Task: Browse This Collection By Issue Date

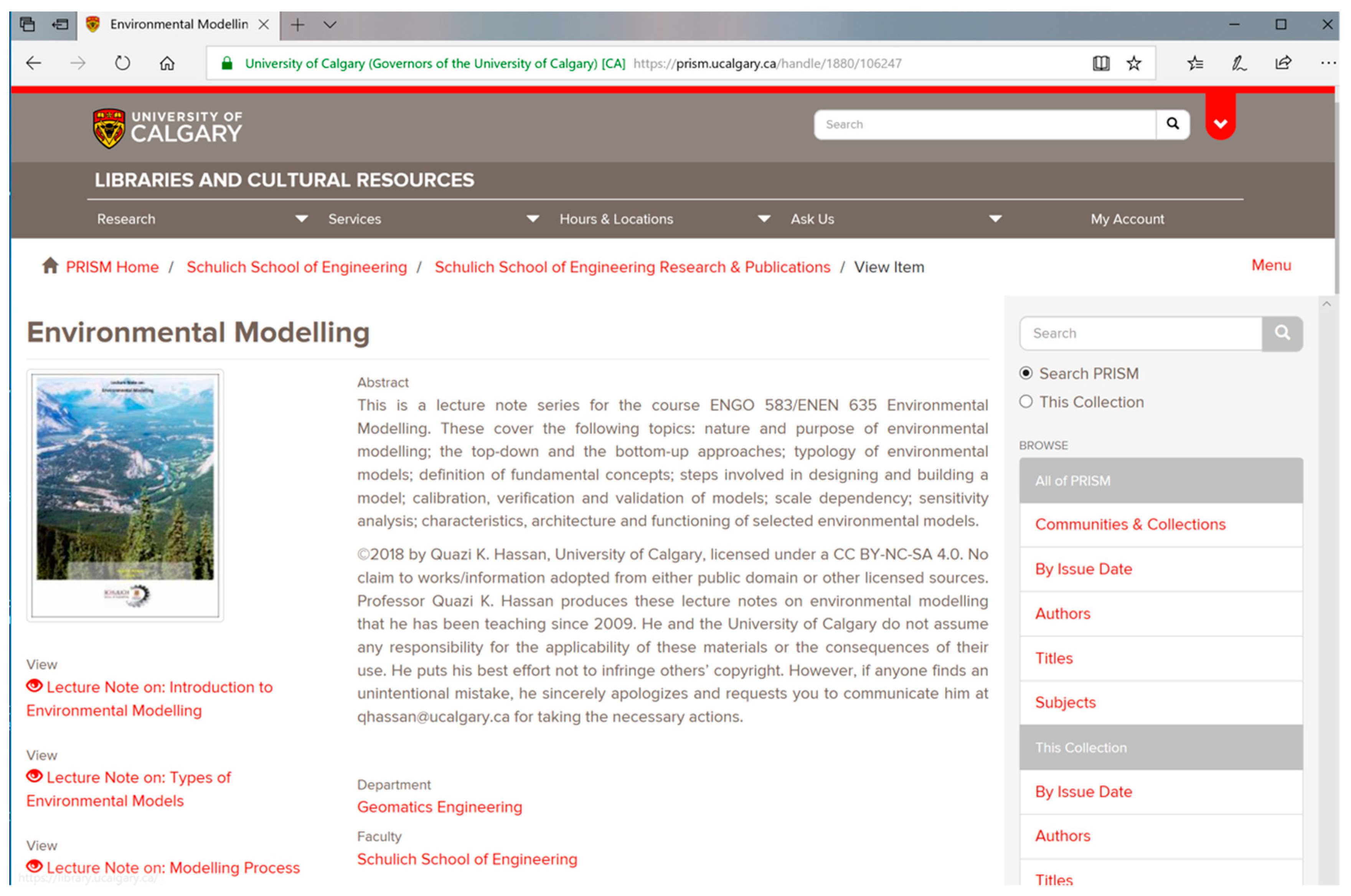Action: click(1084, 791)
